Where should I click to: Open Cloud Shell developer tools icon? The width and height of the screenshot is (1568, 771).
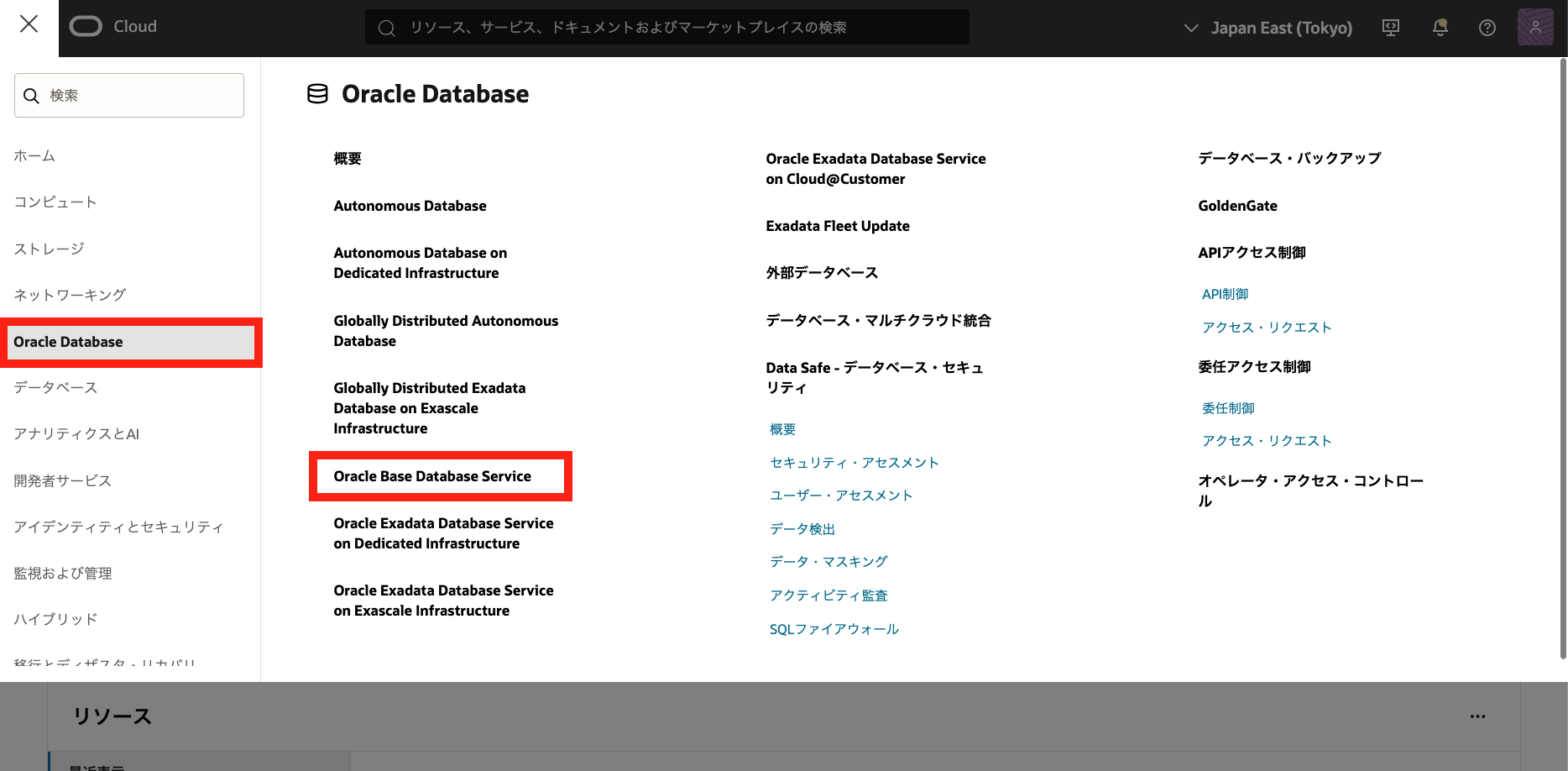(1391, 28)
